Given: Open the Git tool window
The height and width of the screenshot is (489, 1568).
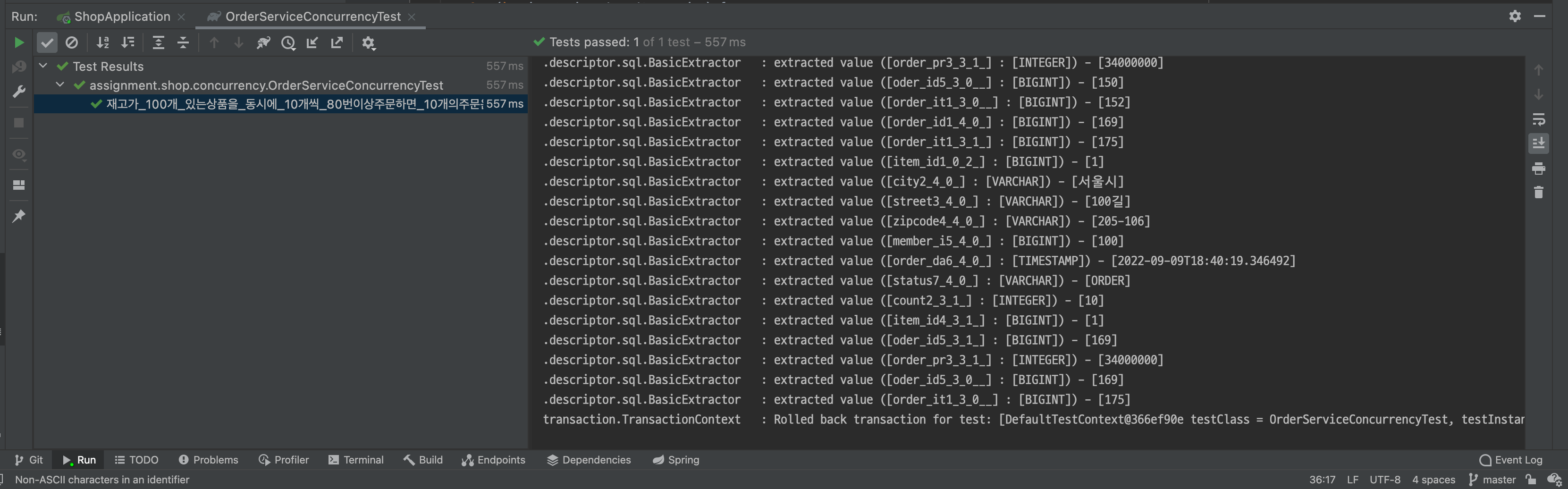Looking at the screenshot, I should [29, 460].
